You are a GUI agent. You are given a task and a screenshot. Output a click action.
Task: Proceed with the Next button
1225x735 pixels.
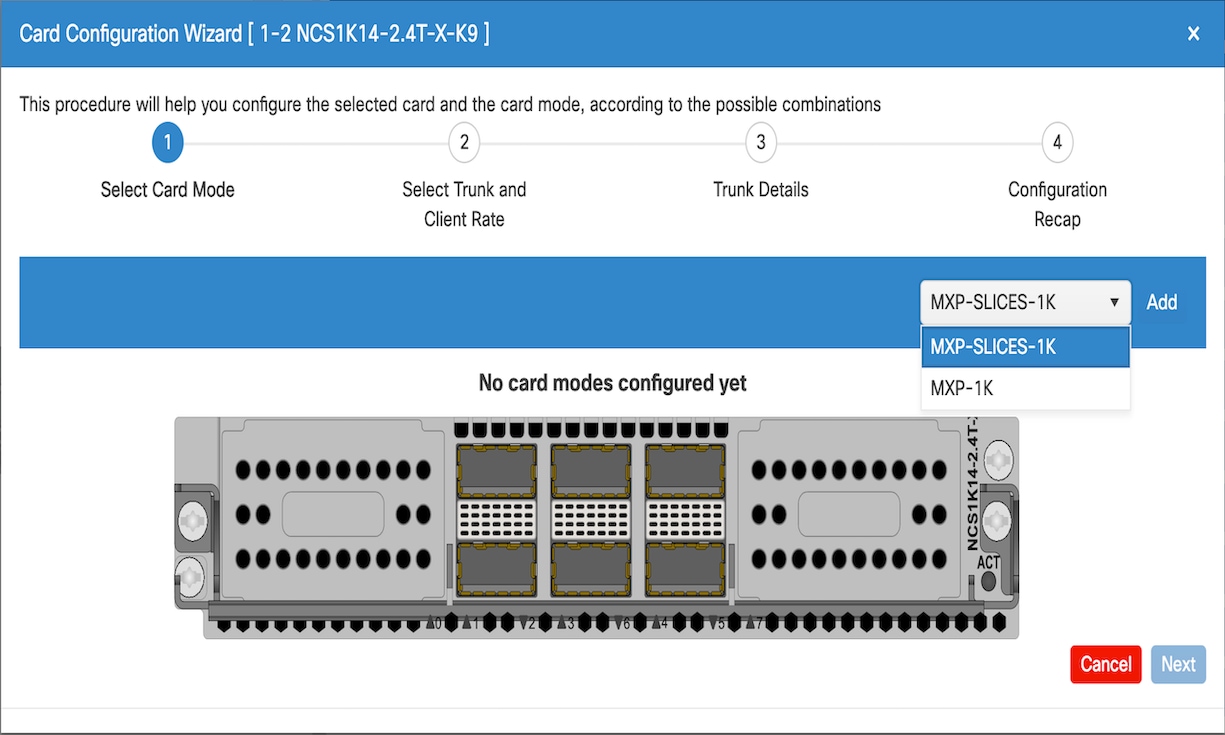[1178, 664]
